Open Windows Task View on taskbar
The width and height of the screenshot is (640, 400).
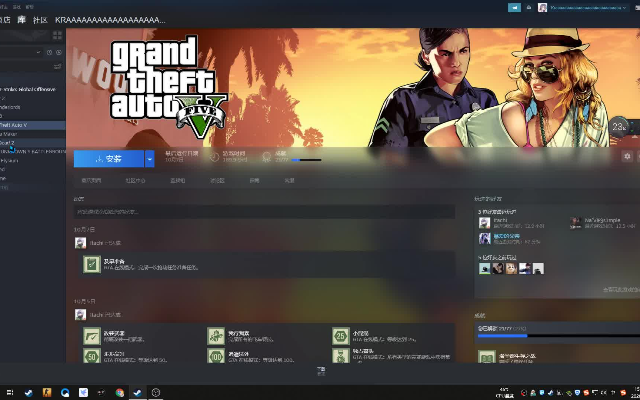click(x=10, y=393)
